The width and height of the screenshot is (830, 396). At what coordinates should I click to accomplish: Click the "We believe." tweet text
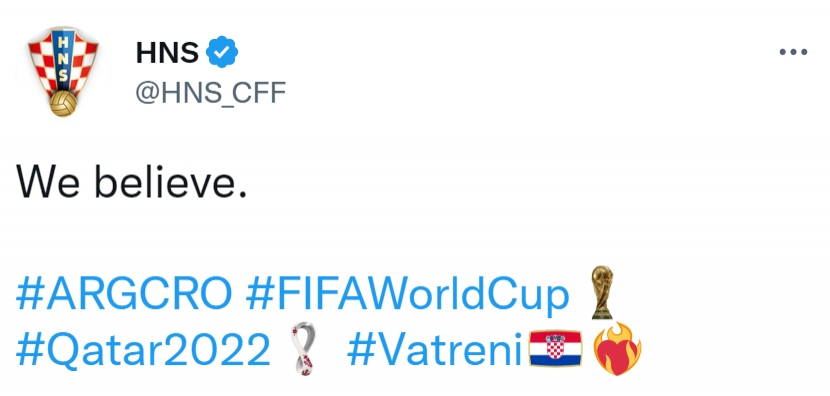(132, 181)
